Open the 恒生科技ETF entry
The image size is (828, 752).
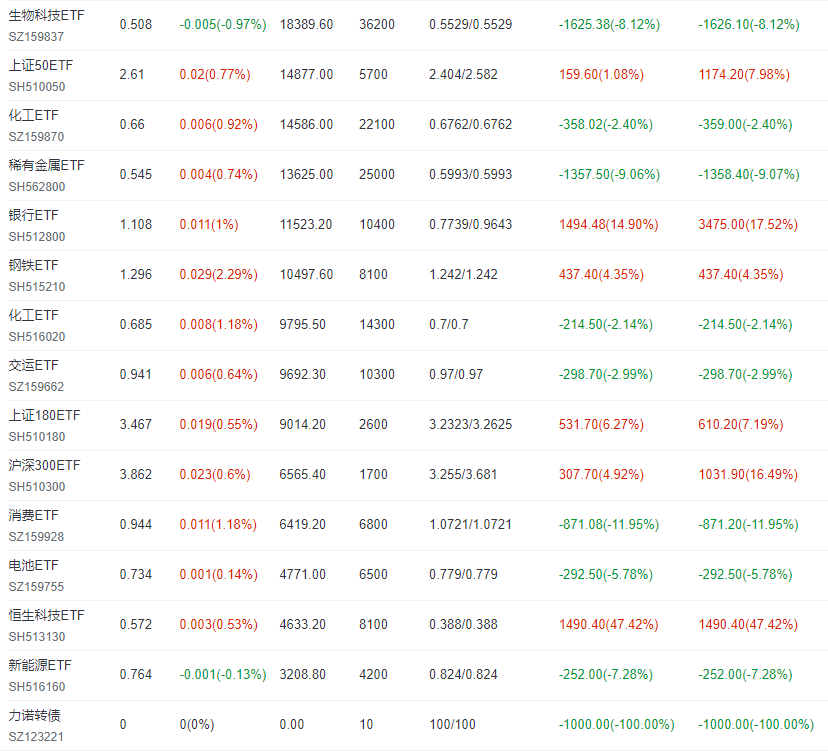coord(46,615)
